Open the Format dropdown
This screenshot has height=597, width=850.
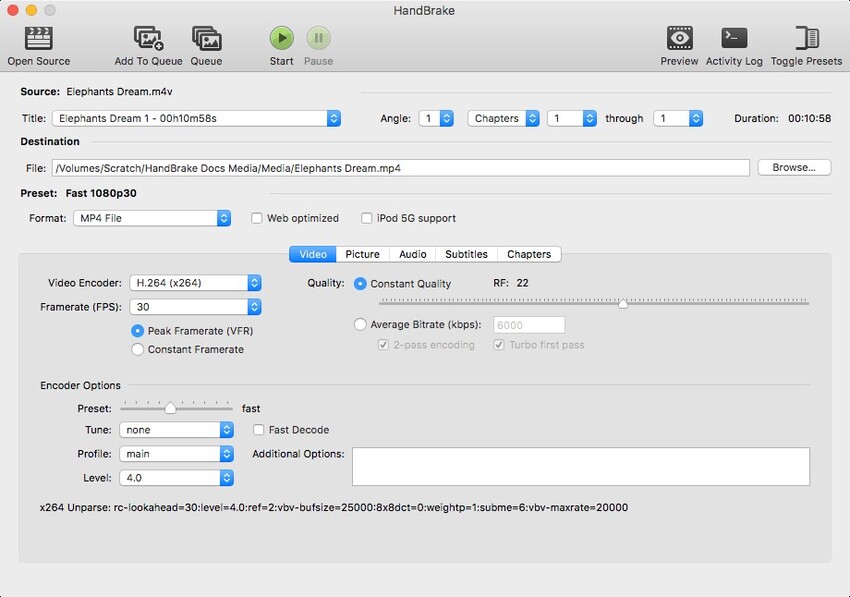point(152,218)
